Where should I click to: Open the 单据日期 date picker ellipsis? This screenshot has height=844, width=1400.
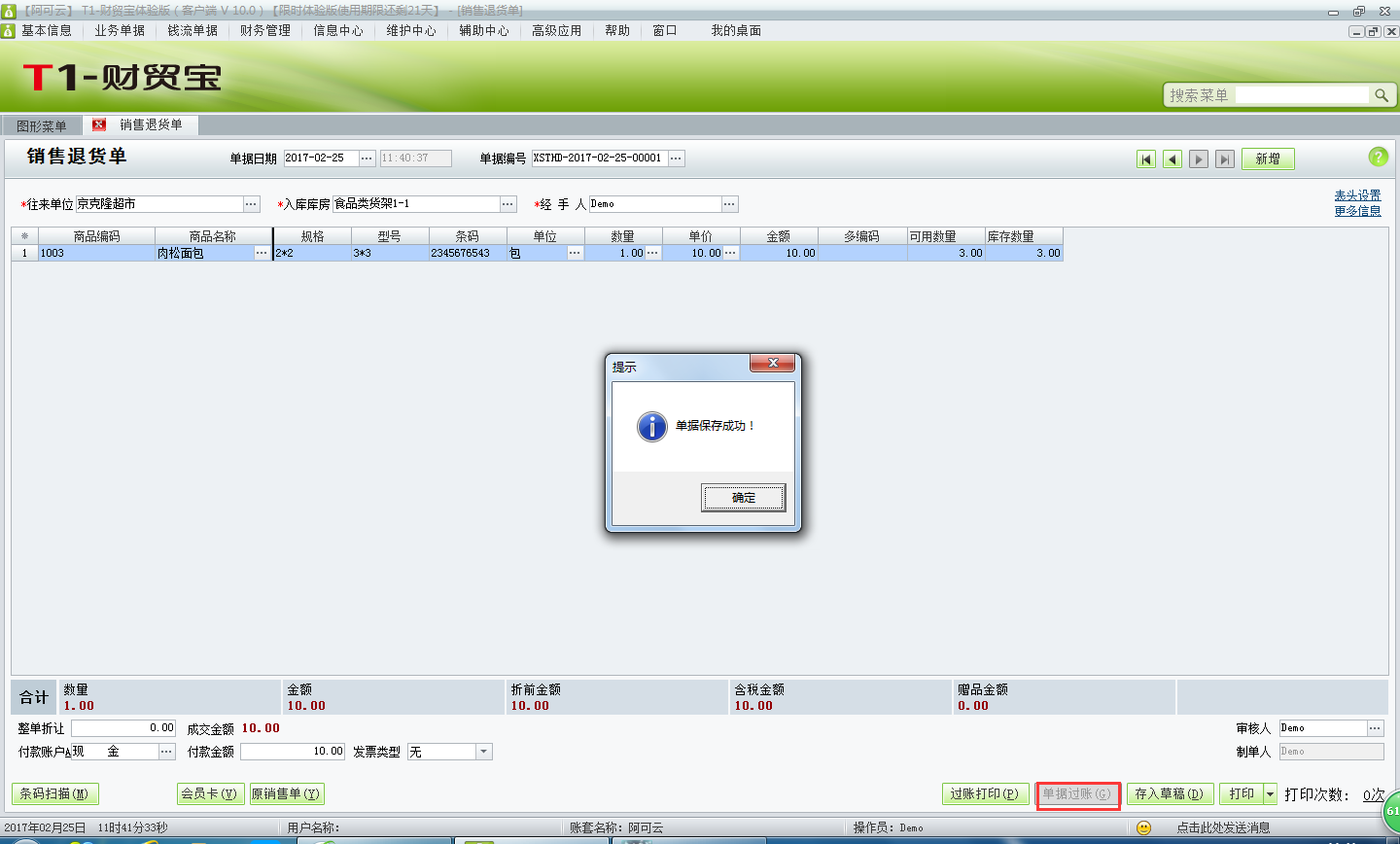tap(367, 158)
